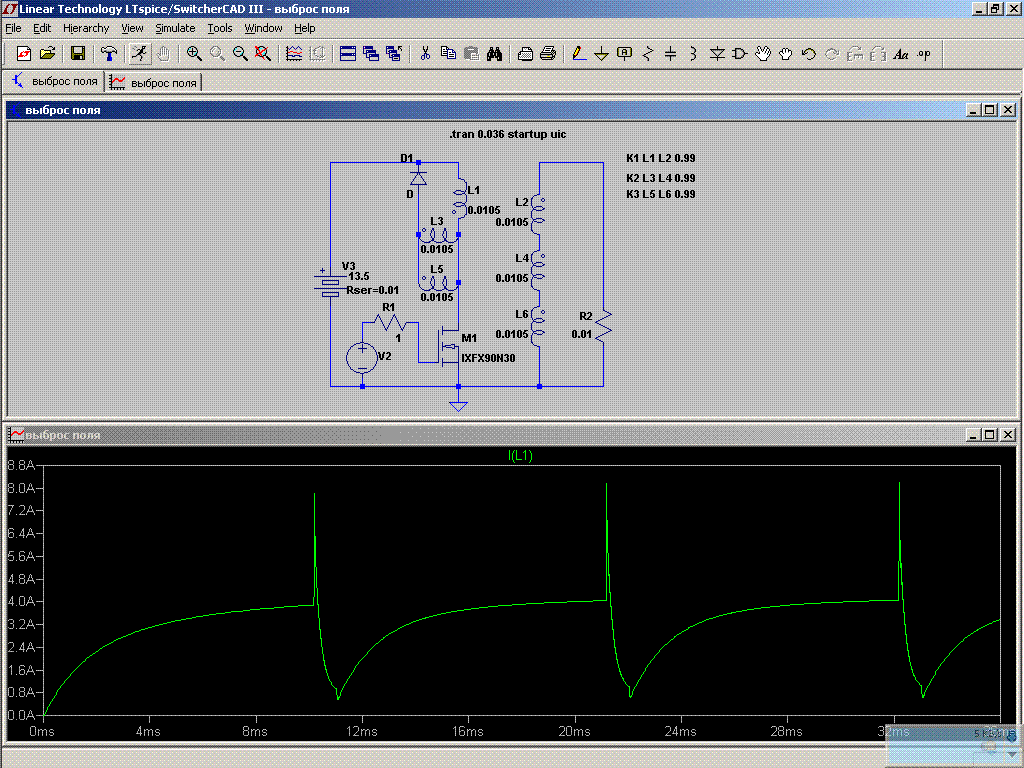The width and height of the screenshot is (1024, 768).
Task: Select the Inductor tool in toolbar
Action: point(694,54)
